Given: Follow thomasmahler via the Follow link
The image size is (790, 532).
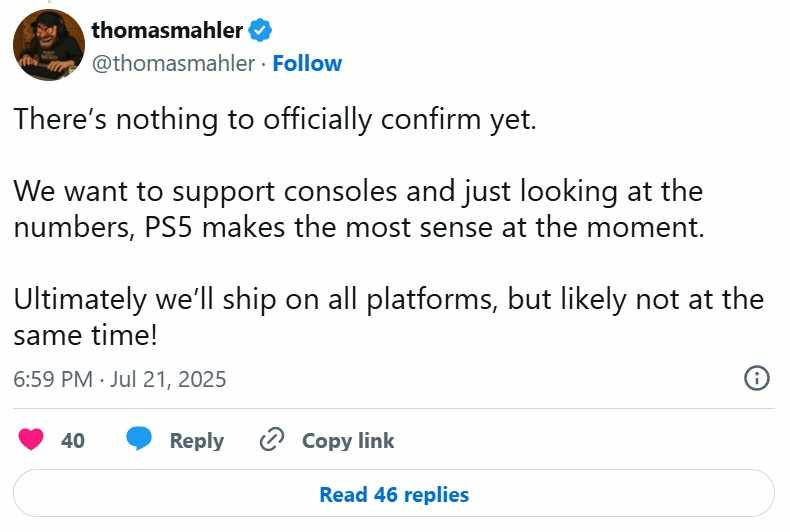Looking at the screenshot, I should [307, 63].
